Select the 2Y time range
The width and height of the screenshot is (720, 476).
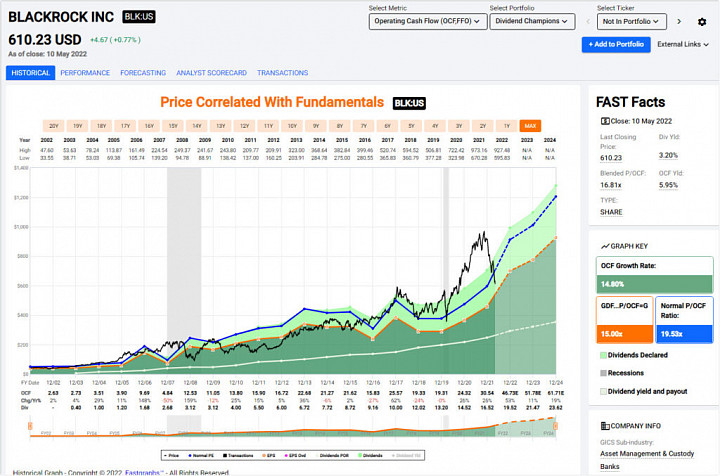pyautogui.click(x=483, y=126)
